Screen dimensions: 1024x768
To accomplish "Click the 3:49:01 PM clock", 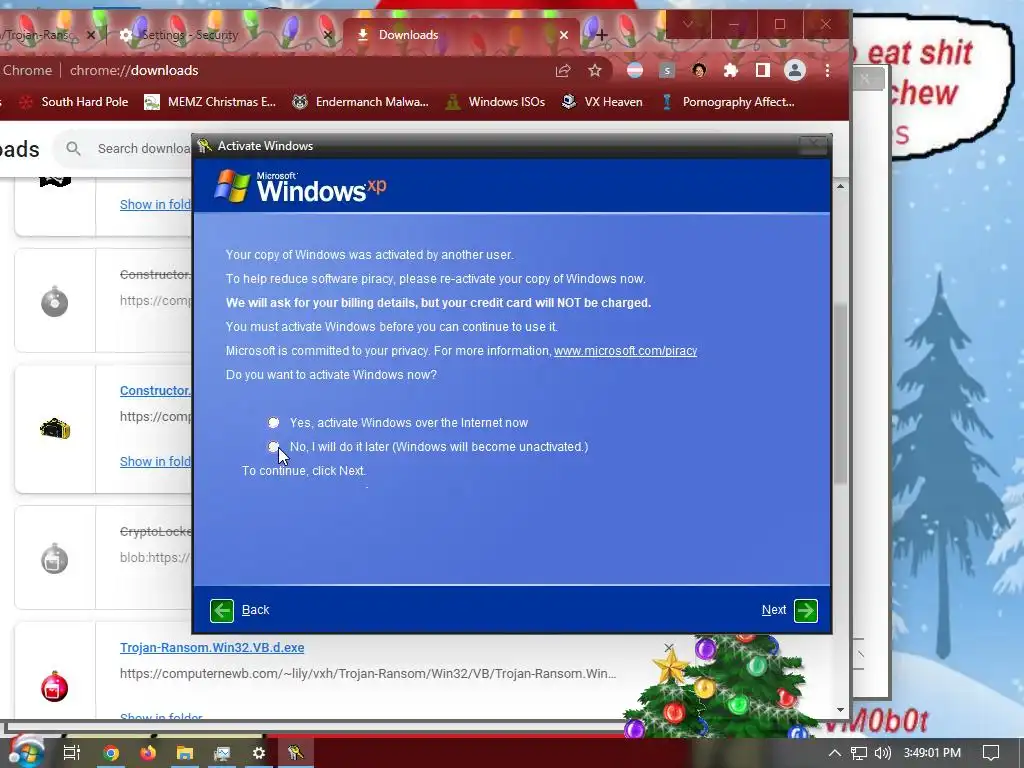I will 932,753.
